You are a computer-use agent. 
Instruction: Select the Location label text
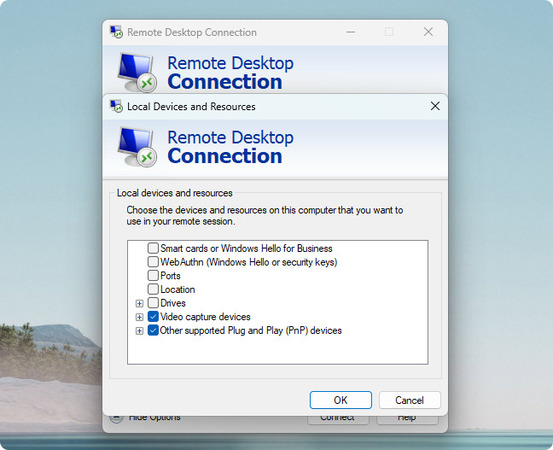(177, 290)
